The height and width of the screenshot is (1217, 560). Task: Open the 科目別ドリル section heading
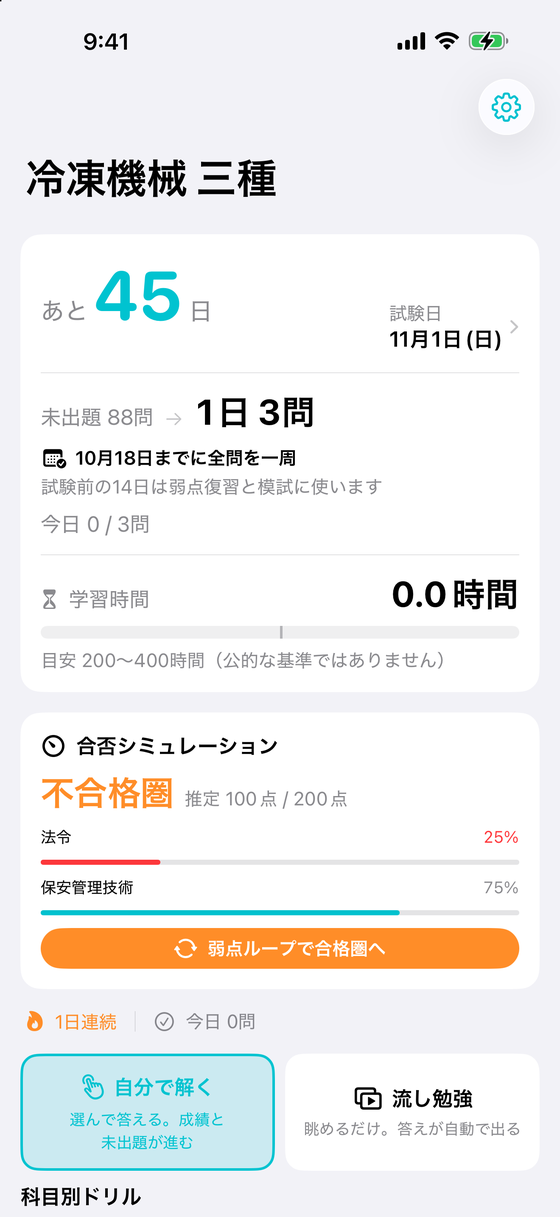81,1196
